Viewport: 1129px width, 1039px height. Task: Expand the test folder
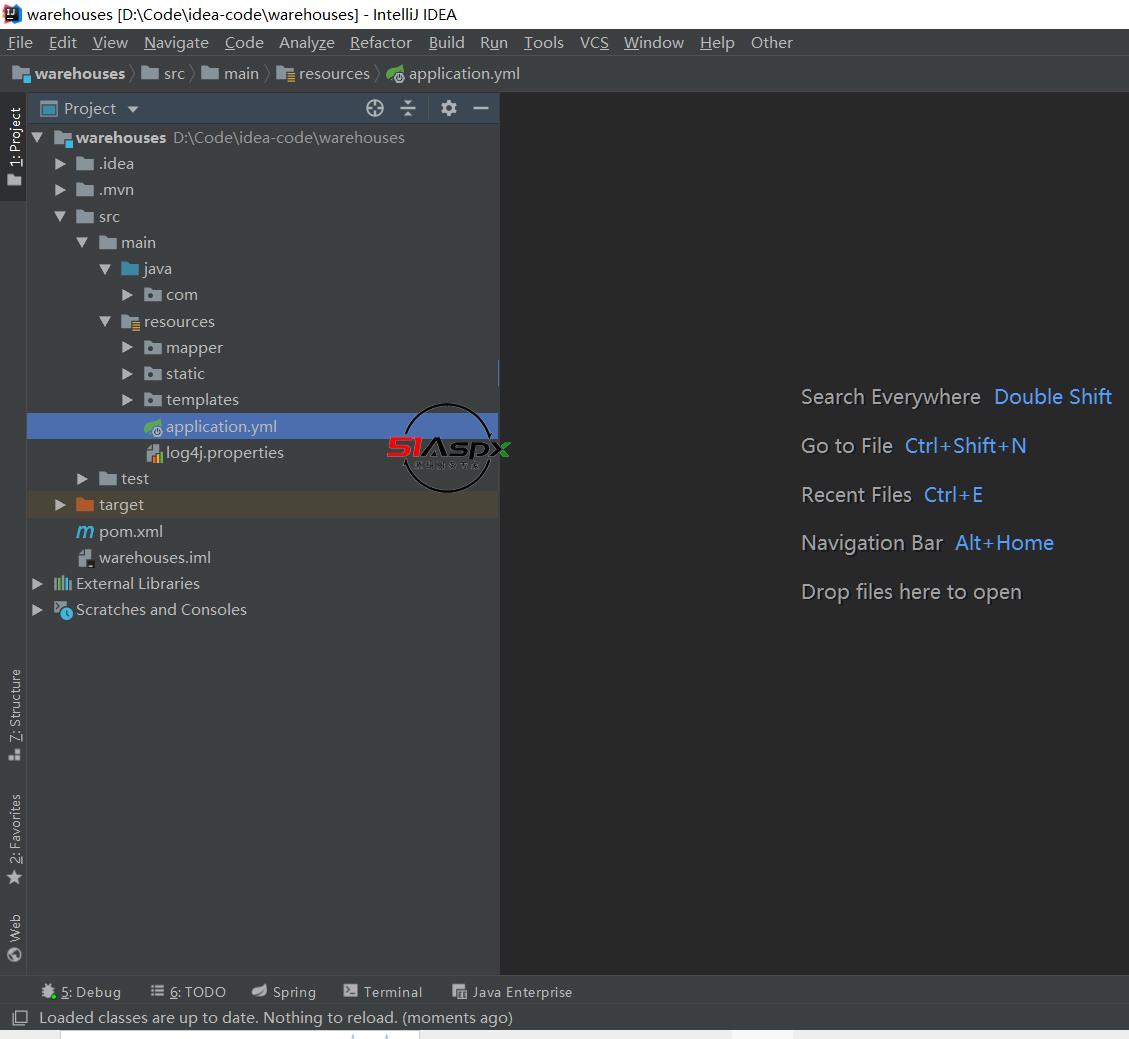point(83,479)
